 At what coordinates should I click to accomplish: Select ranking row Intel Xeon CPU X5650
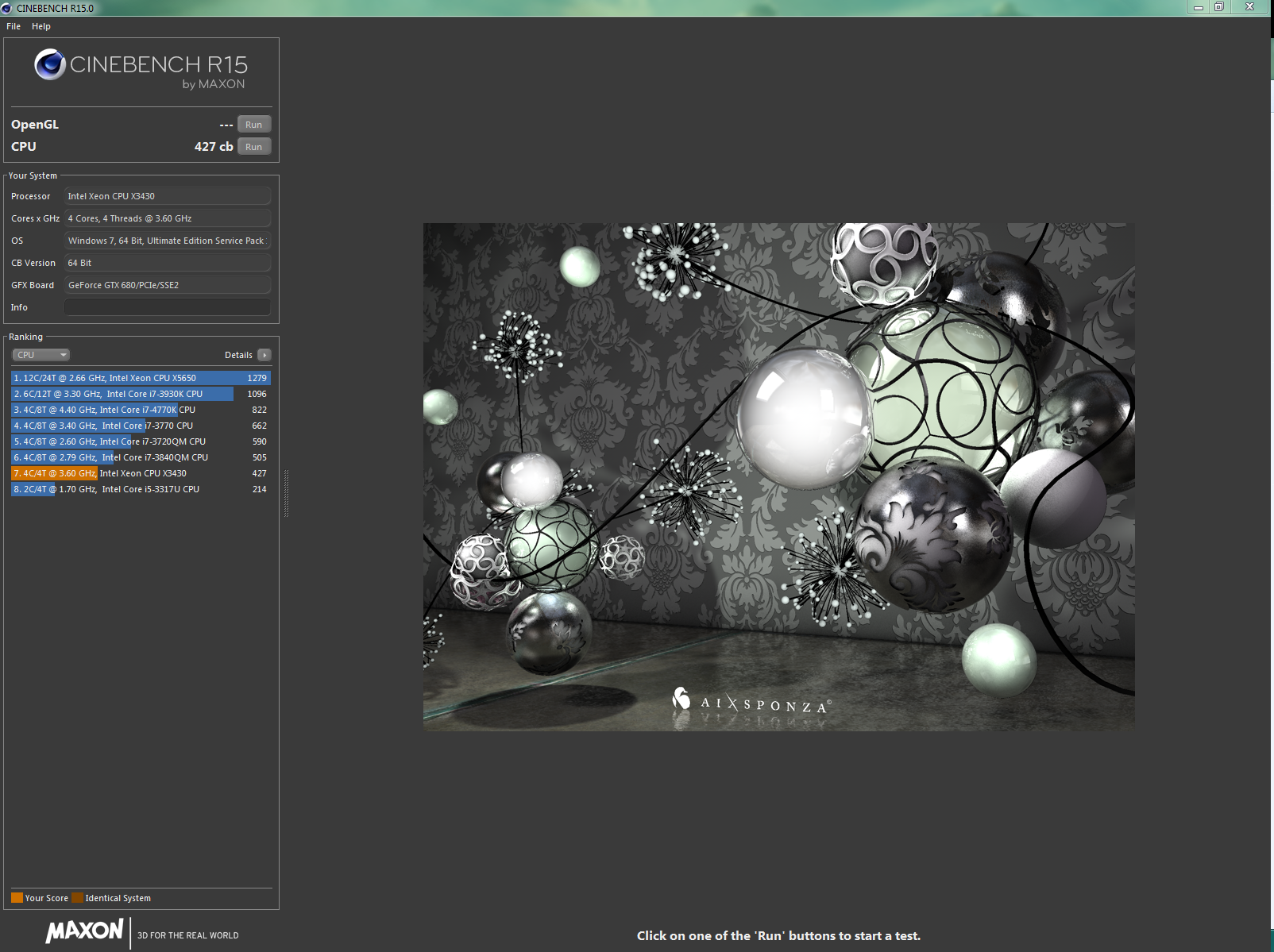point(141,378)
